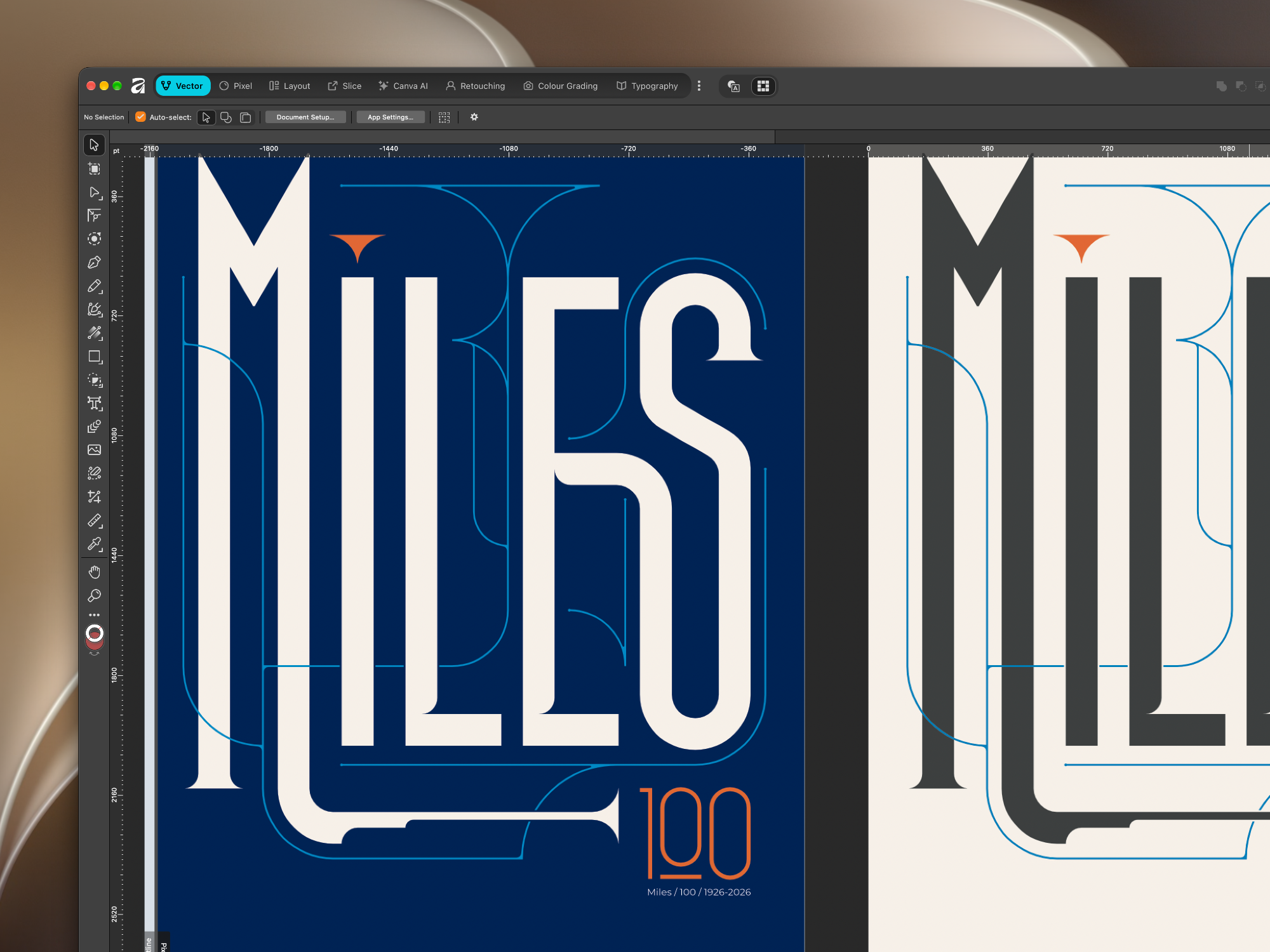The image size is (1270, 952).
Task: Select the Frame Text tool
Action: 95,404
